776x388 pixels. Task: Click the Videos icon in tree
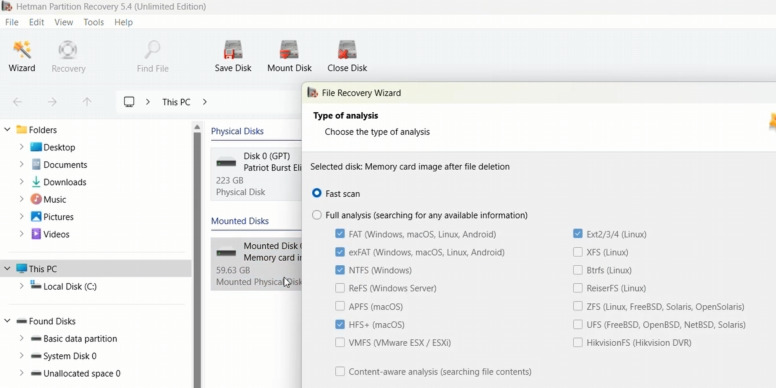[36, 234]
